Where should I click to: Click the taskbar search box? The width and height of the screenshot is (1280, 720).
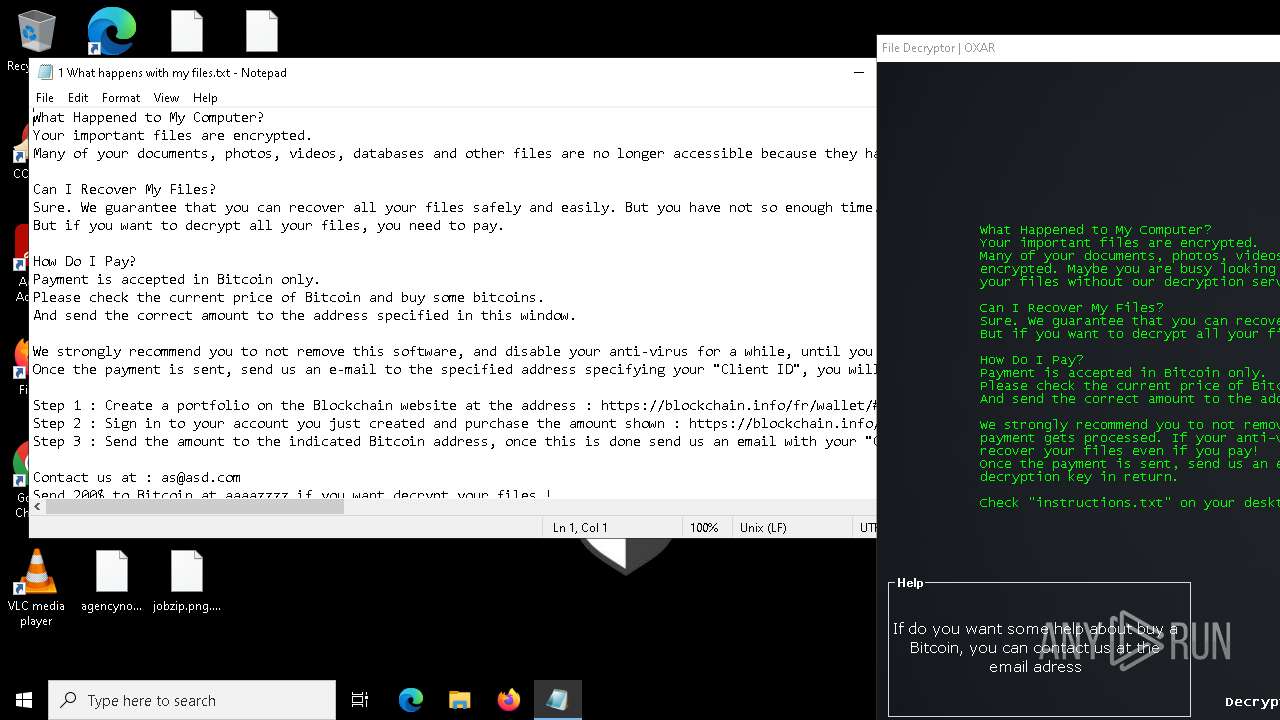[x=192, y=700]
